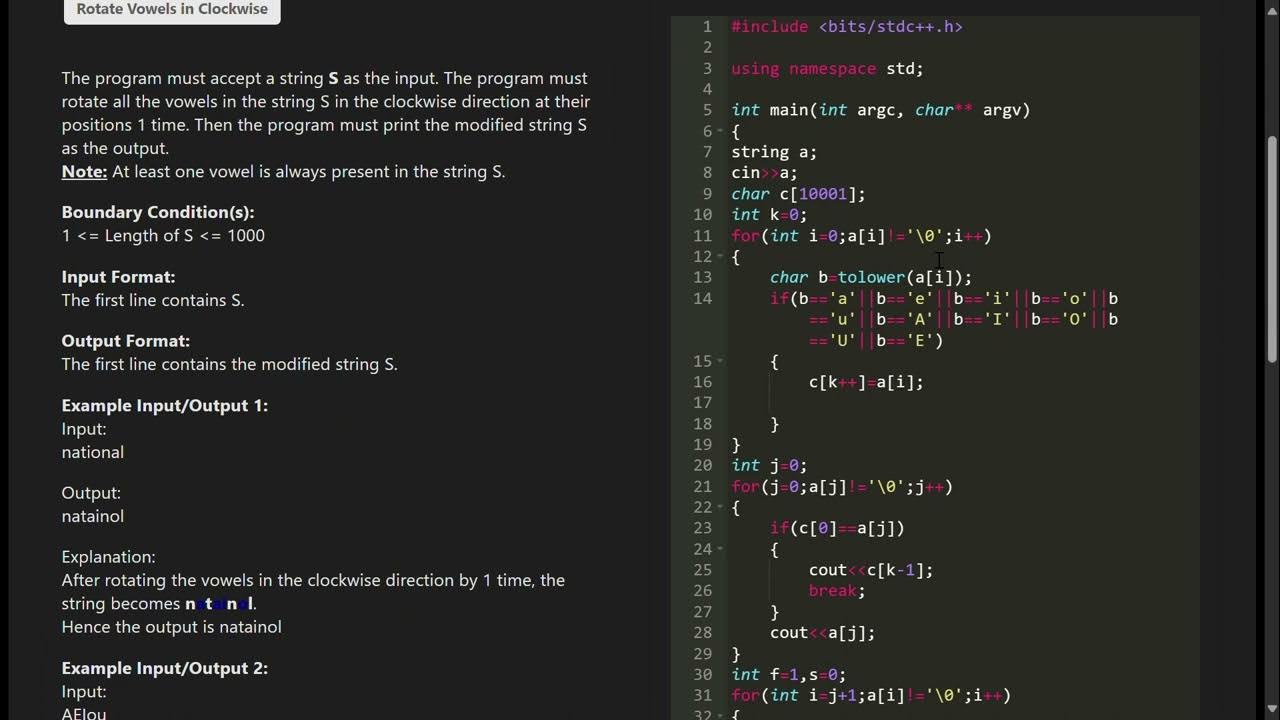The width and height of the screenshot is (1280, 720).
Task: Click the 'if(c[0]==a[j])' code line
Action: click(x=837, y=528)
